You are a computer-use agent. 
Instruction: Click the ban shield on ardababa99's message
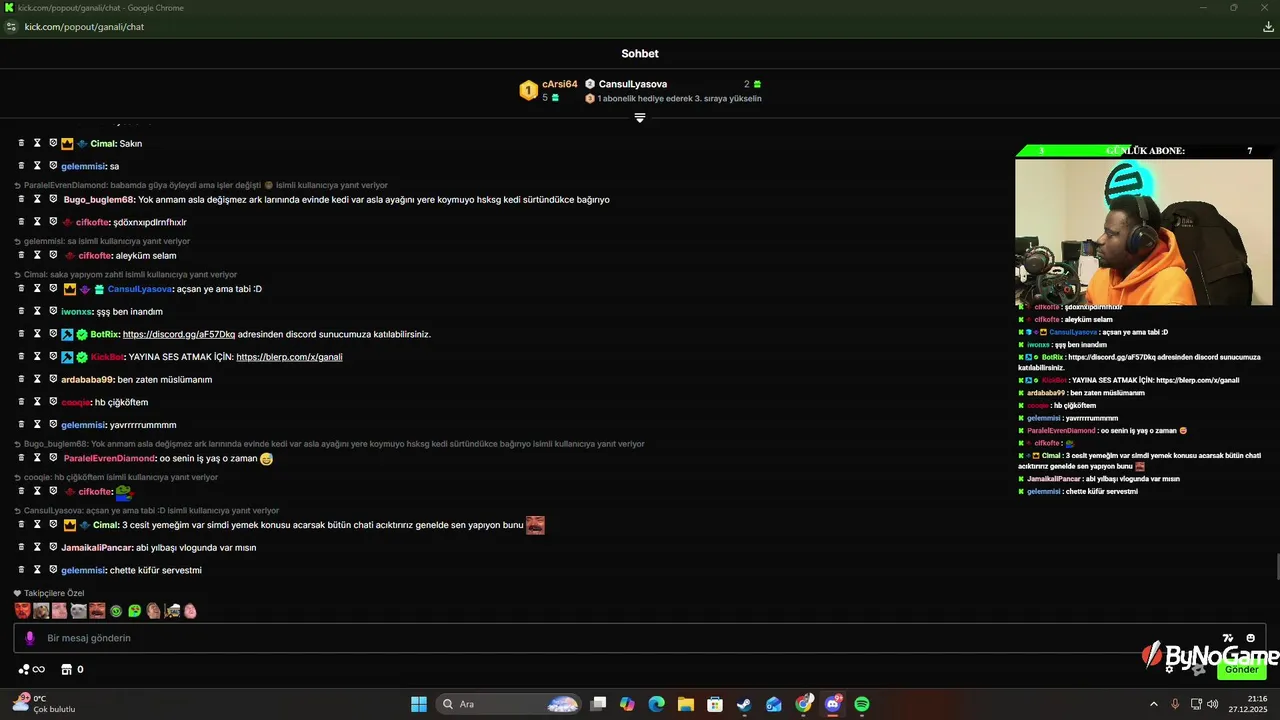53,379
